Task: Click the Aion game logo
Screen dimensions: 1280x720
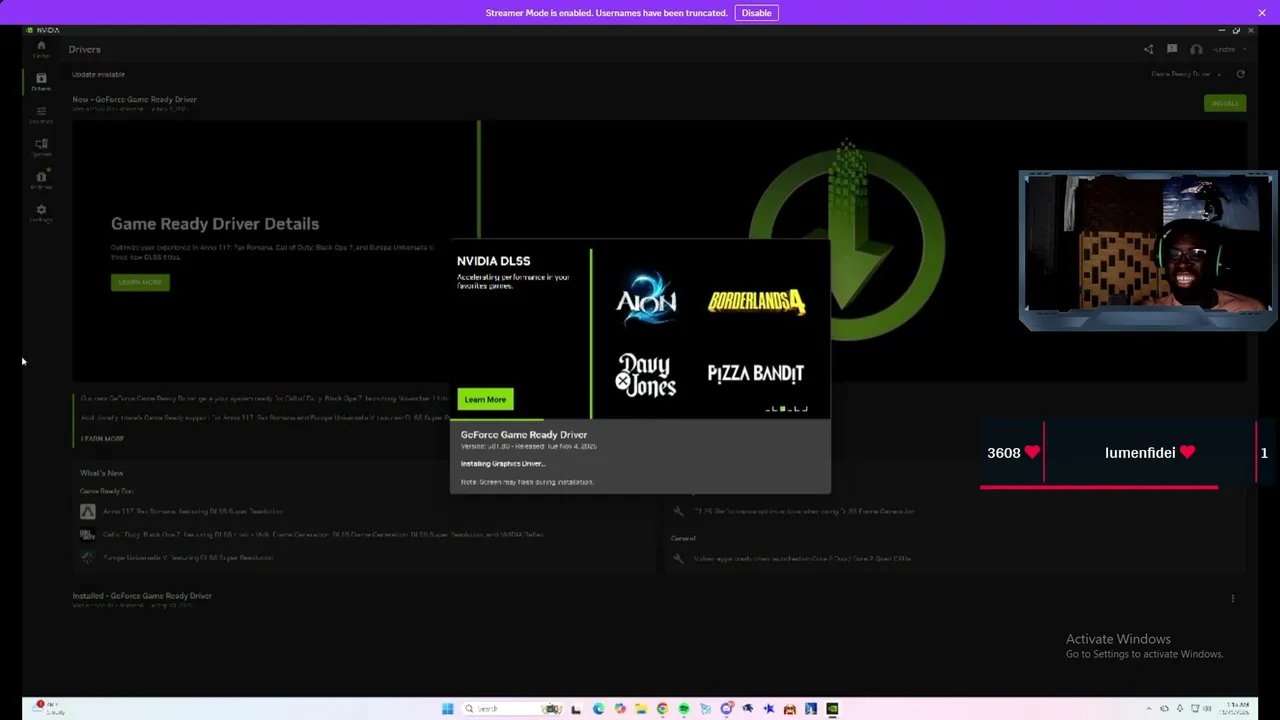Action: tap(646, 297)
